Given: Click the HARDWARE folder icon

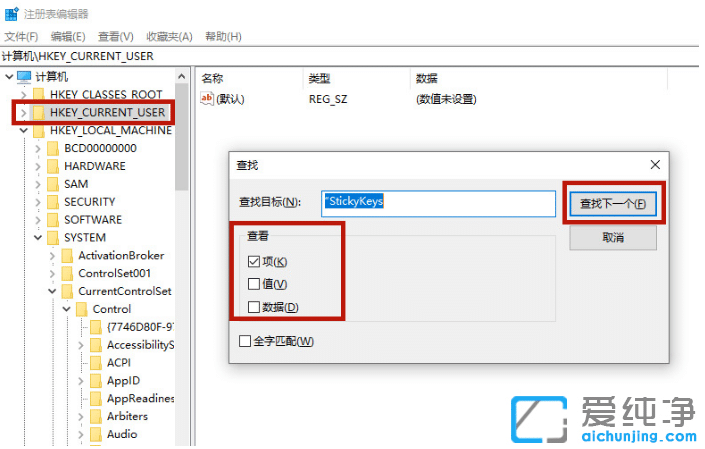Looking at the screenshot, I should [x=53, y=166].
